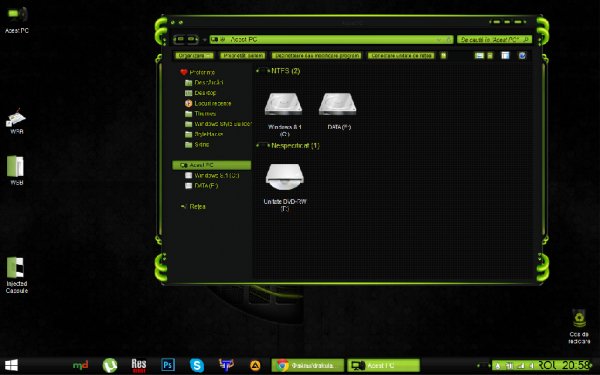Refresh the Acest PC location
600x375 pixels.
[449, 39]
